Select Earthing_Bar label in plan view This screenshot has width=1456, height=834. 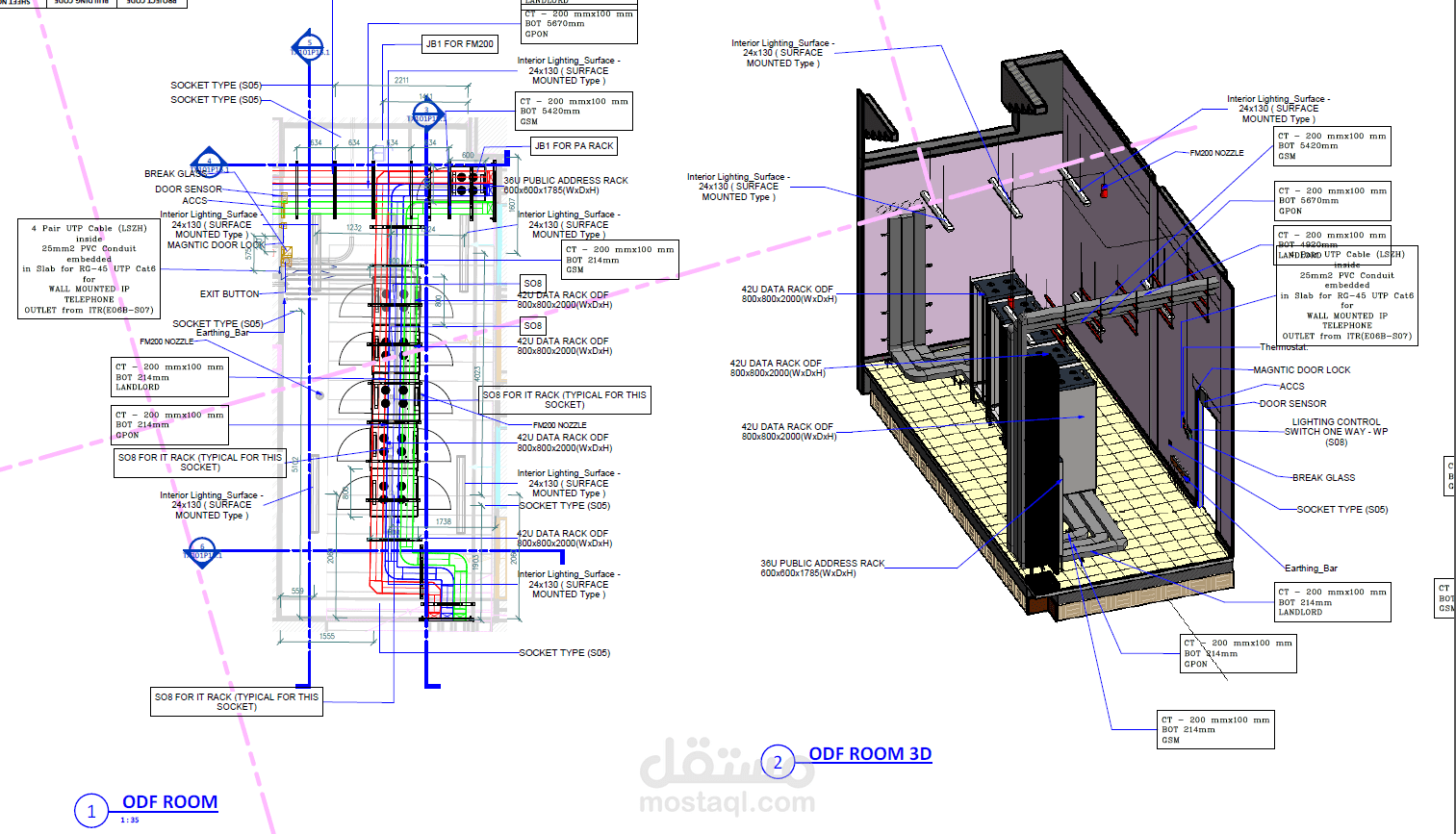coord(223,334)
